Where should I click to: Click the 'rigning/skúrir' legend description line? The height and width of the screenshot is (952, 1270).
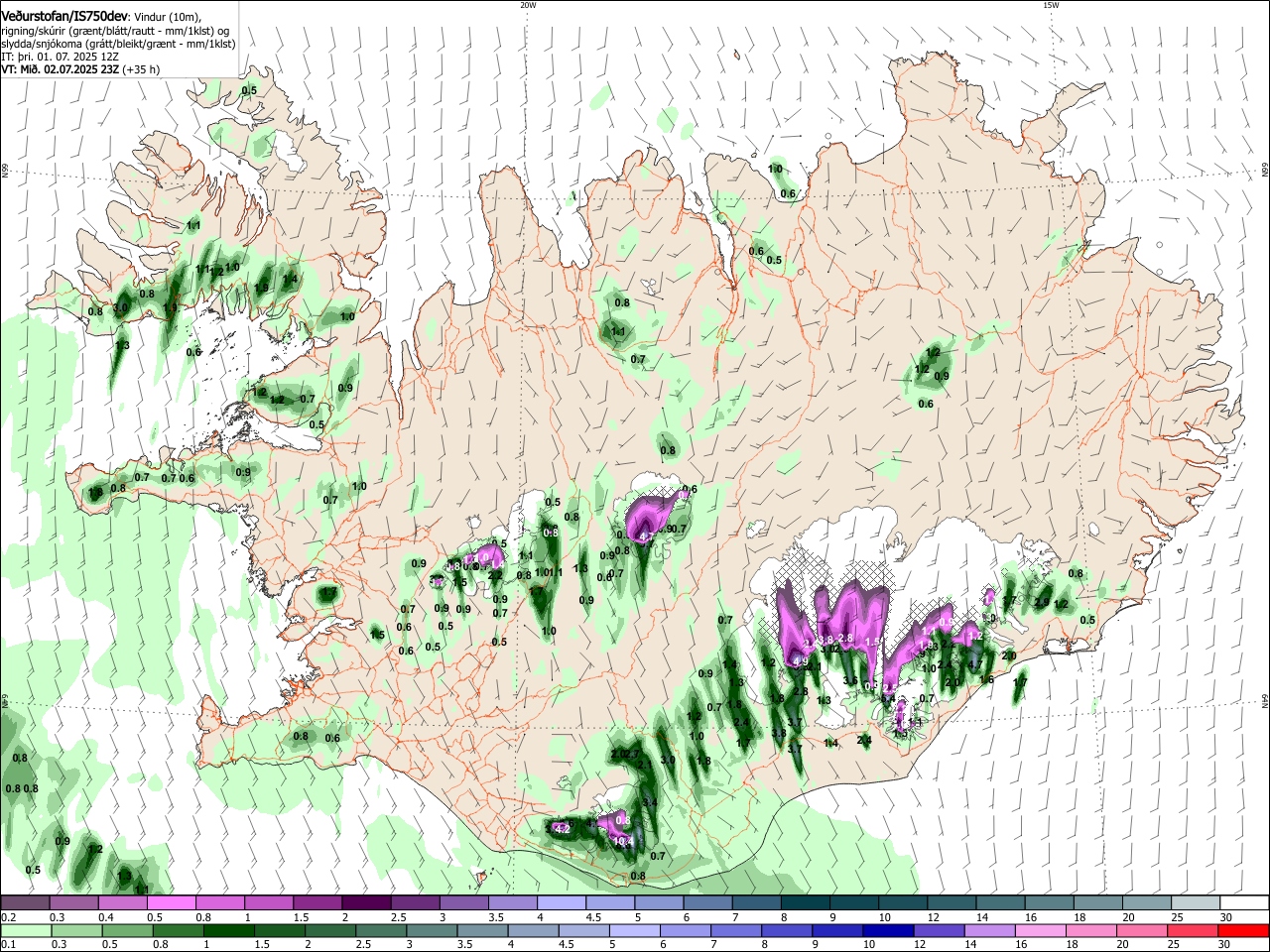pyautogui.click(x=115, y=31)
